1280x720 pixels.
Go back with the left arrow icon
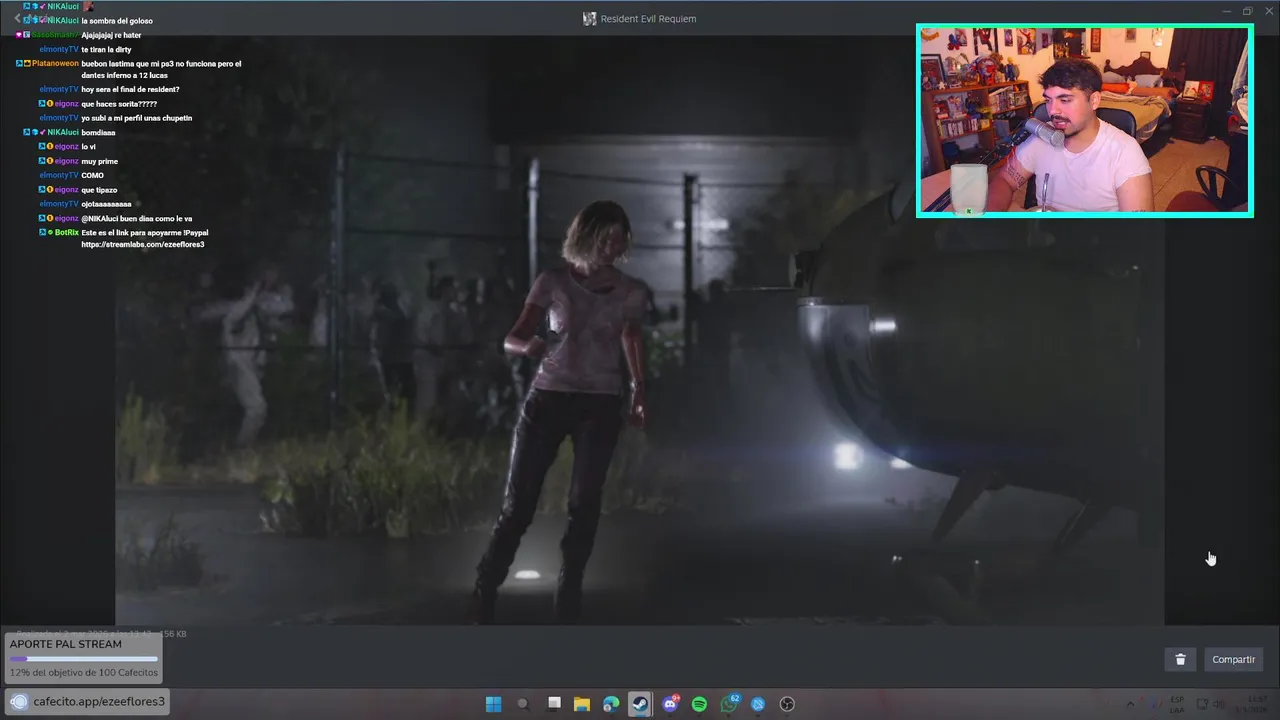point(17,18)
